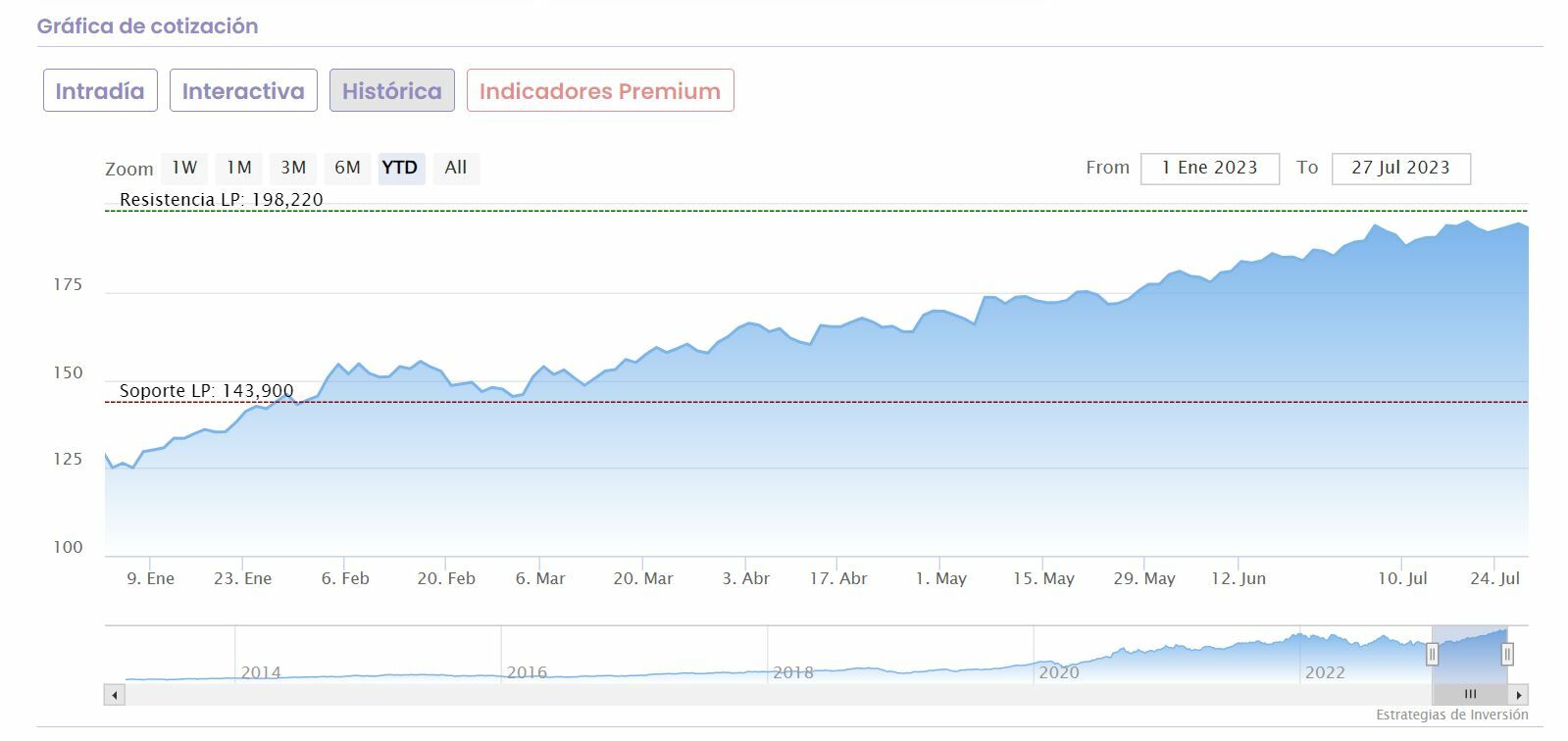This screenshot has width=1568, height=741.
Task: Set zoom range to 3M
Action: point(293,168)
